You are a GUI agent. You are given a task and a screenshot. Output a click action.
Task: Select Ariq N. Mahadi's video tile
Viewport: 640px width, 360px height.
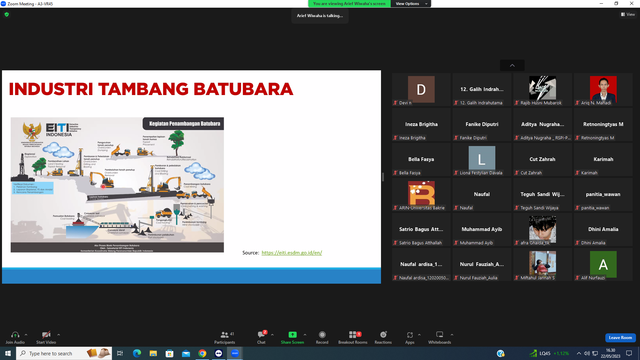[603, 90]
